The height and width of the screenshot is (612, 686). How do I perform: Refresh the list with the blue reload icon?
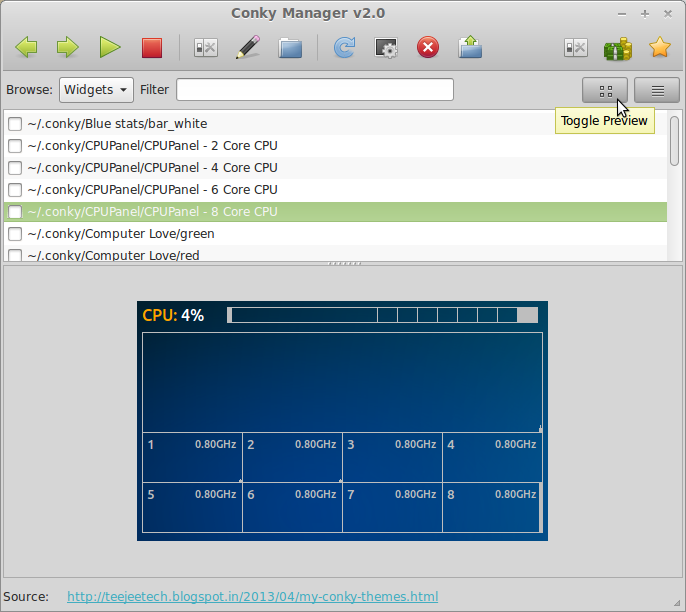344,47
